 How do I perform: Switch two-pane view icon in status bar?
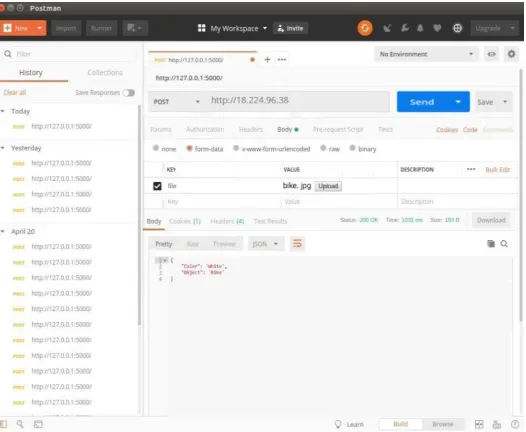[479, 424]
